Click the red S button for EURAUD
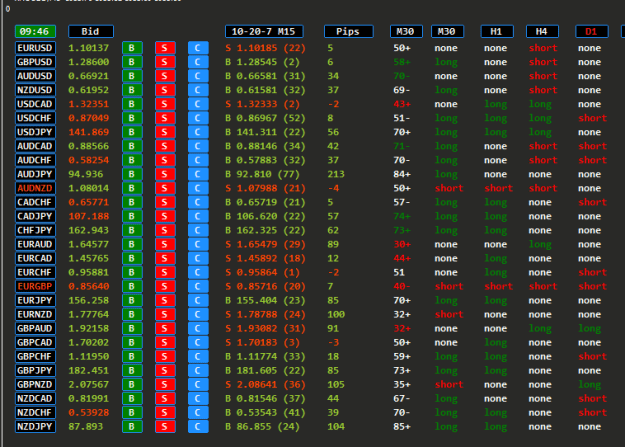The image size is (625, 447). (x=165, y=244)
